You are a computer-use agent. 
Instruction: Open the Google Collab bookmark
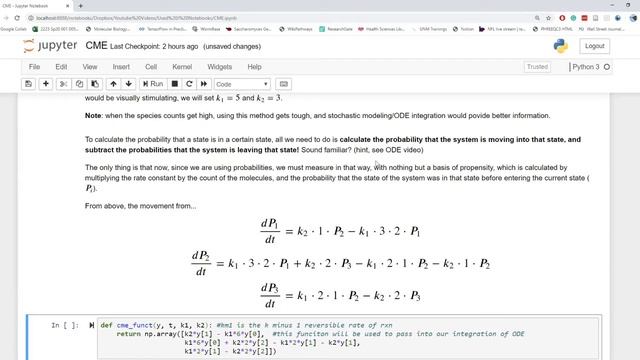tap(14, 29)
